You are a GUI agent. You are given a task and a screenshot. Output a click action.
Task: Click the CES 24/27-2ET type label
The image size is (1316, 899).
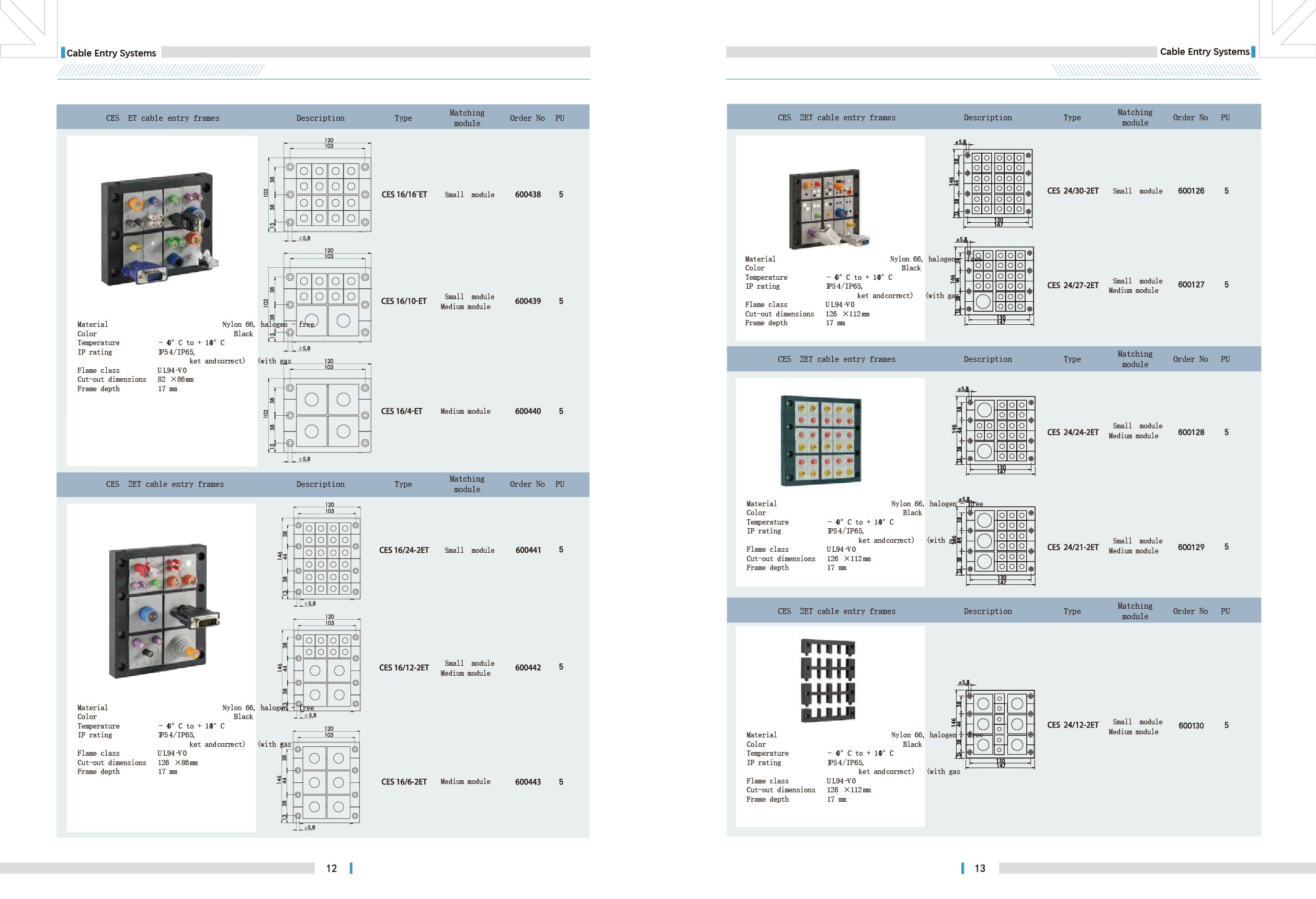click(1072, 286)
